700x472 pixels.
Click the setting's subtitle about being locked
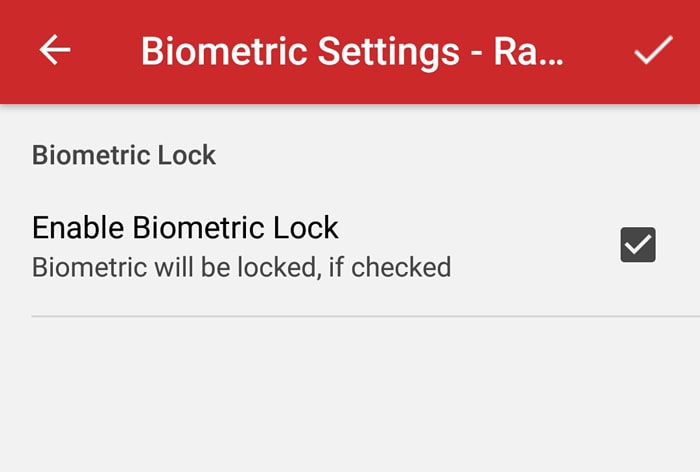click(x=241, y=267)
